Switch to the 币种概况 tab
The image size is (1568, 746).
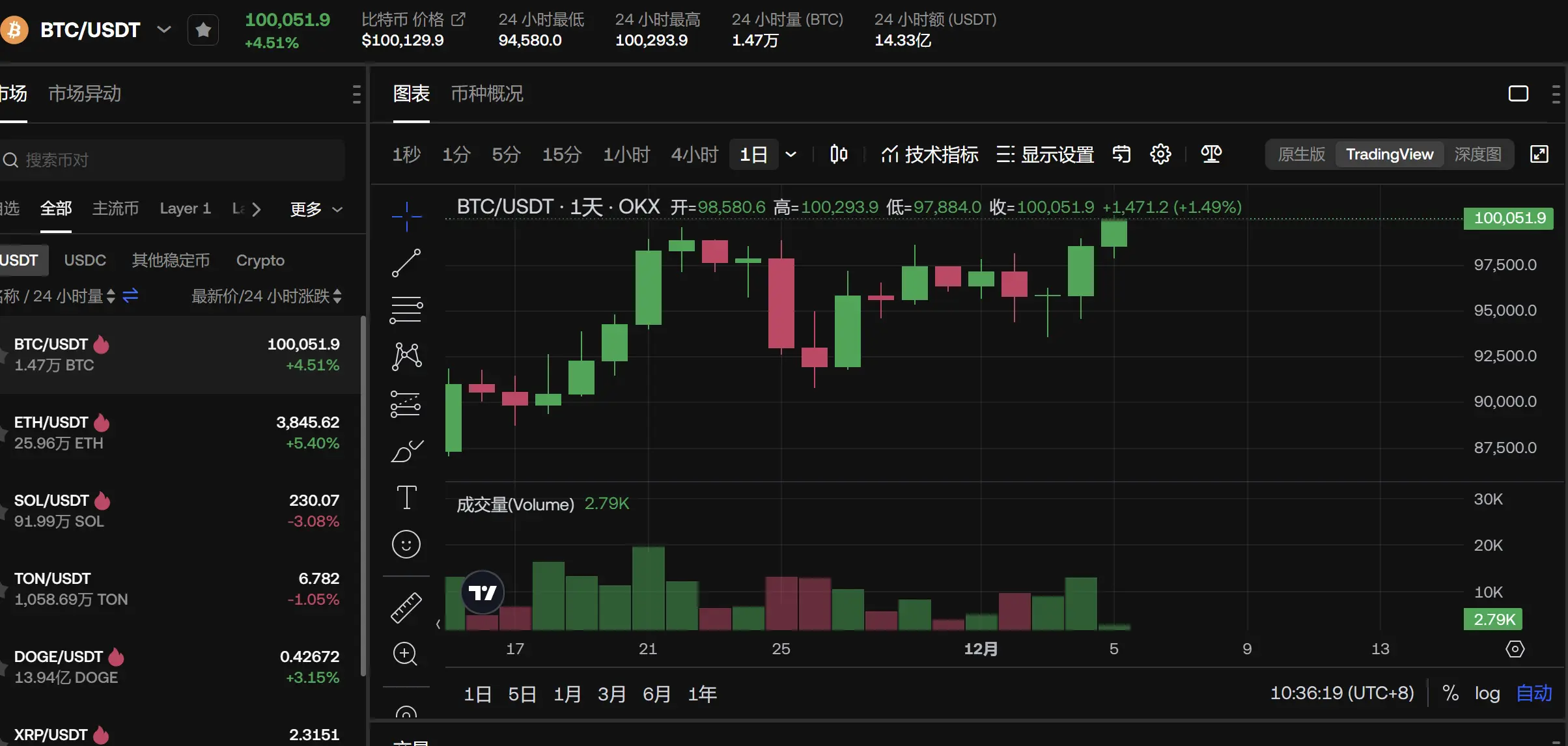pyautogui.click(x=487, y=94)
